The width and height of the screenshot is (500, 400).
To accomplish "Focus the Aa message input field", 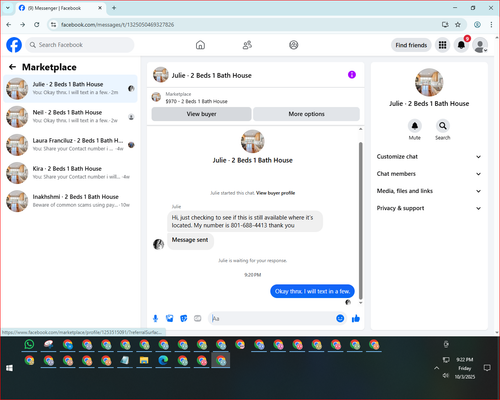I will click(273, 319).
